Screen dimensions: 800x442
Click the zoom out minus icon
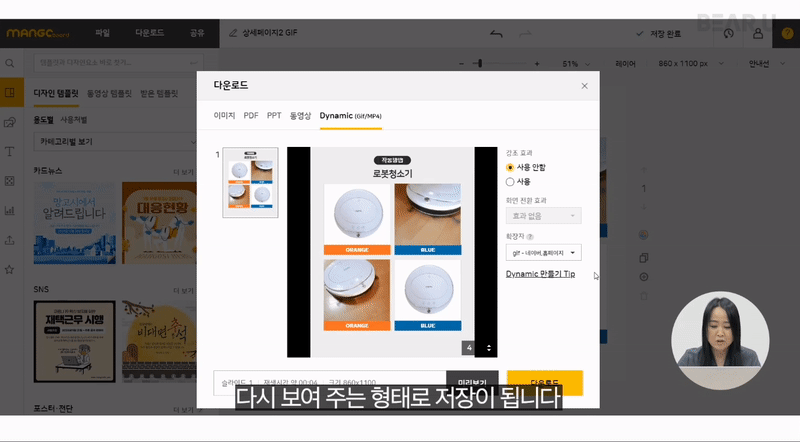point(461,64)
